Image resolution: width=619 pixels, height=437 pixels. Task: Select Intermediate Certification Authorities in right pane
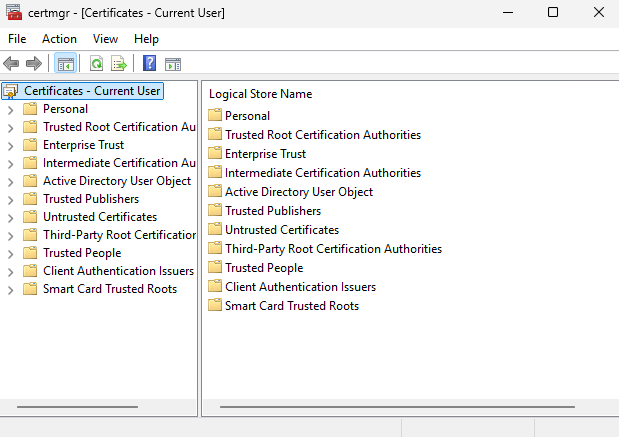click(323, 173)
